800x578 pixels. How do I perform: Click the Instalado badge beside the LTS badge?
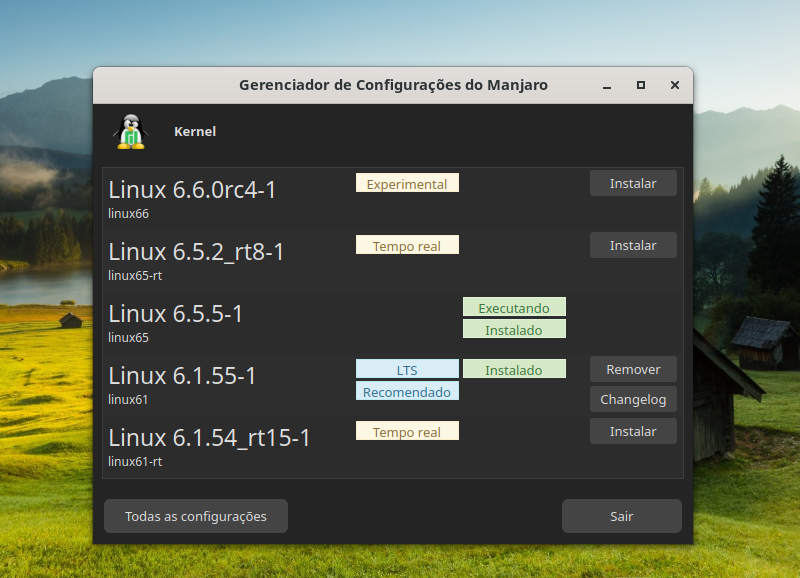(514, 368)
